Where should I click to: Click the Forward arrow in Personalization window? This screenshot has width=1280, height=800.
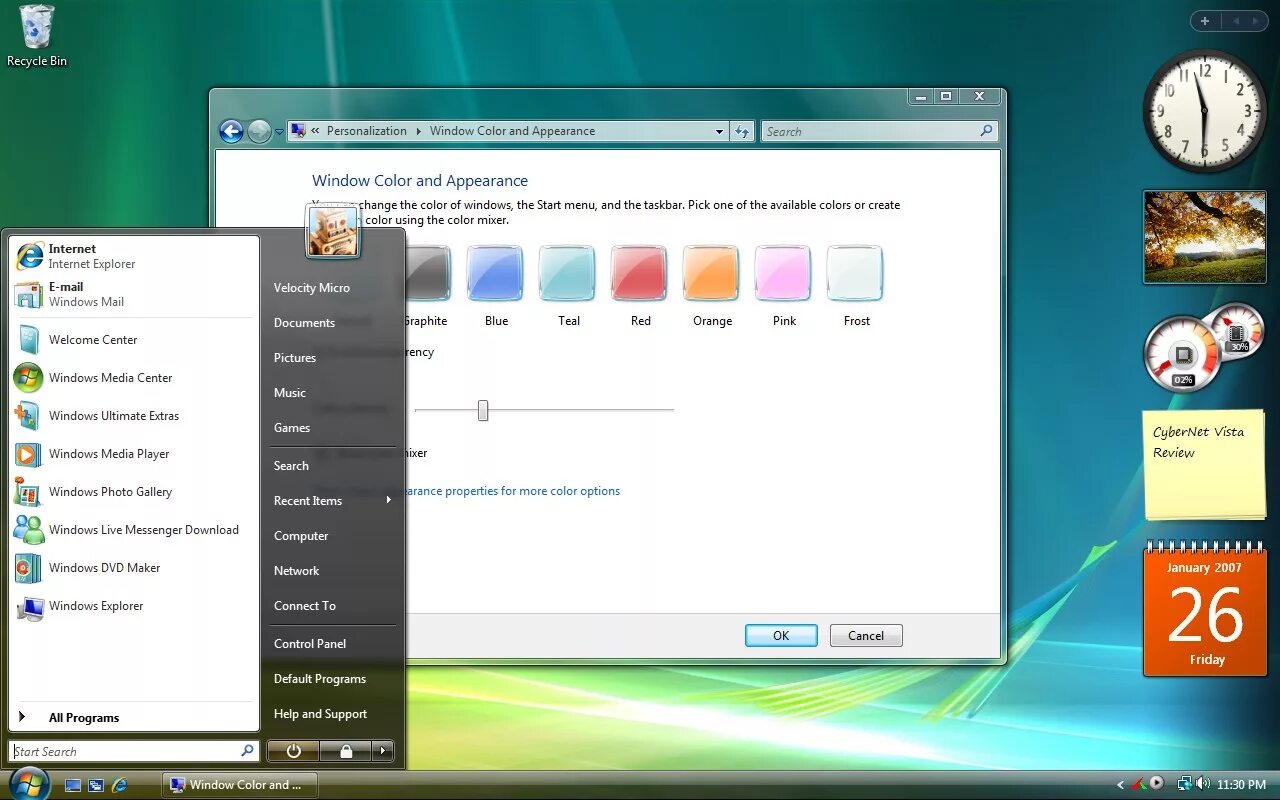(259, 131)
